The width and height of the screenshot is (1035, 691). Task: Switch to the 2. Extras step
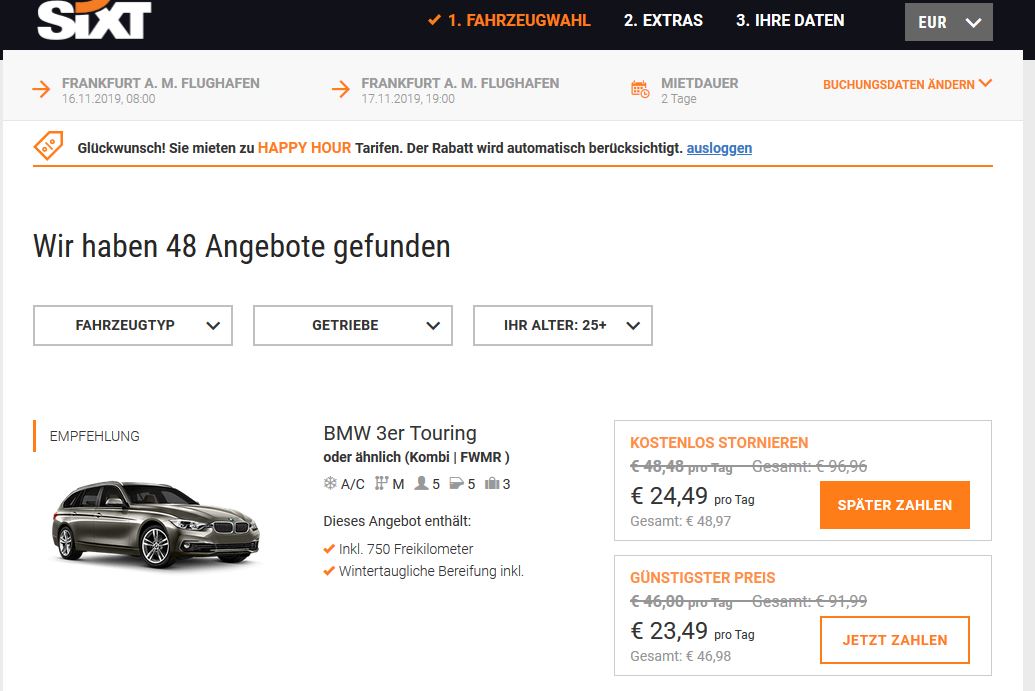(664, 20)
